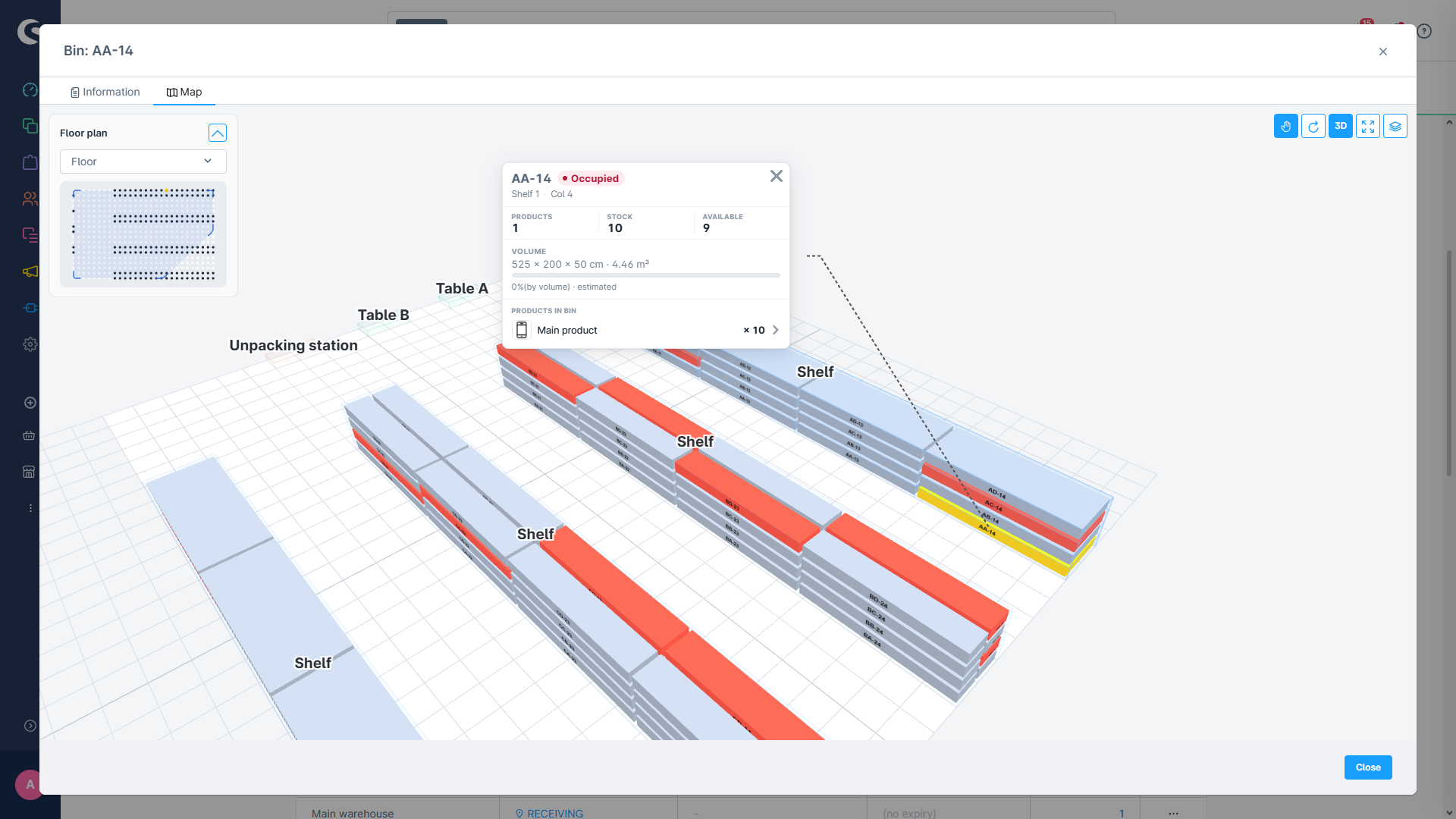
Task: Open the yellow megaphone sidebar icon
Action: 30,271
